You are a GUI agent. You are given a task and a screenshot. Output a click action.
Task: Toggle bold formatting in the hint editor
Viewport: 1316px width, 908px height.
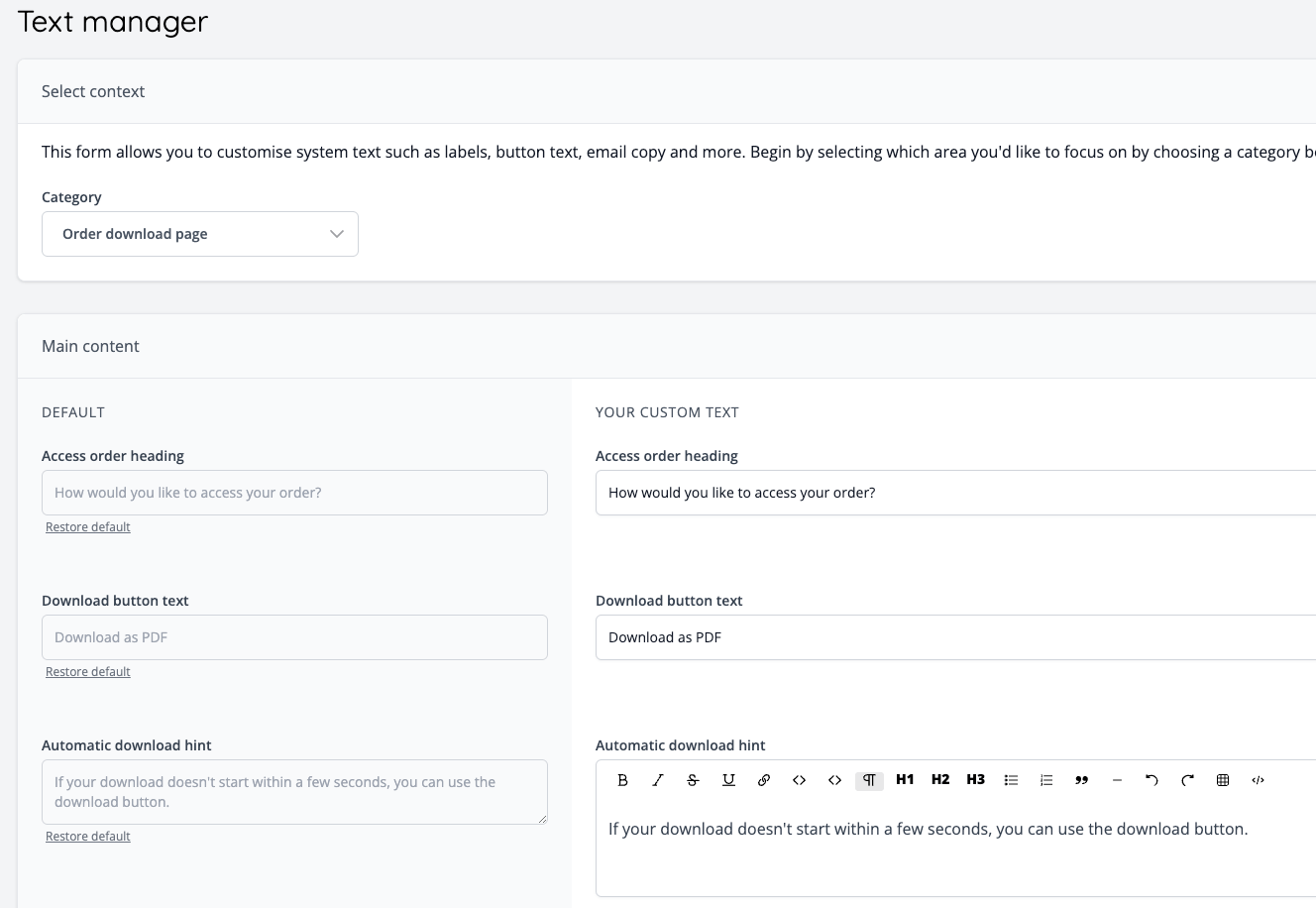(623, 780)
